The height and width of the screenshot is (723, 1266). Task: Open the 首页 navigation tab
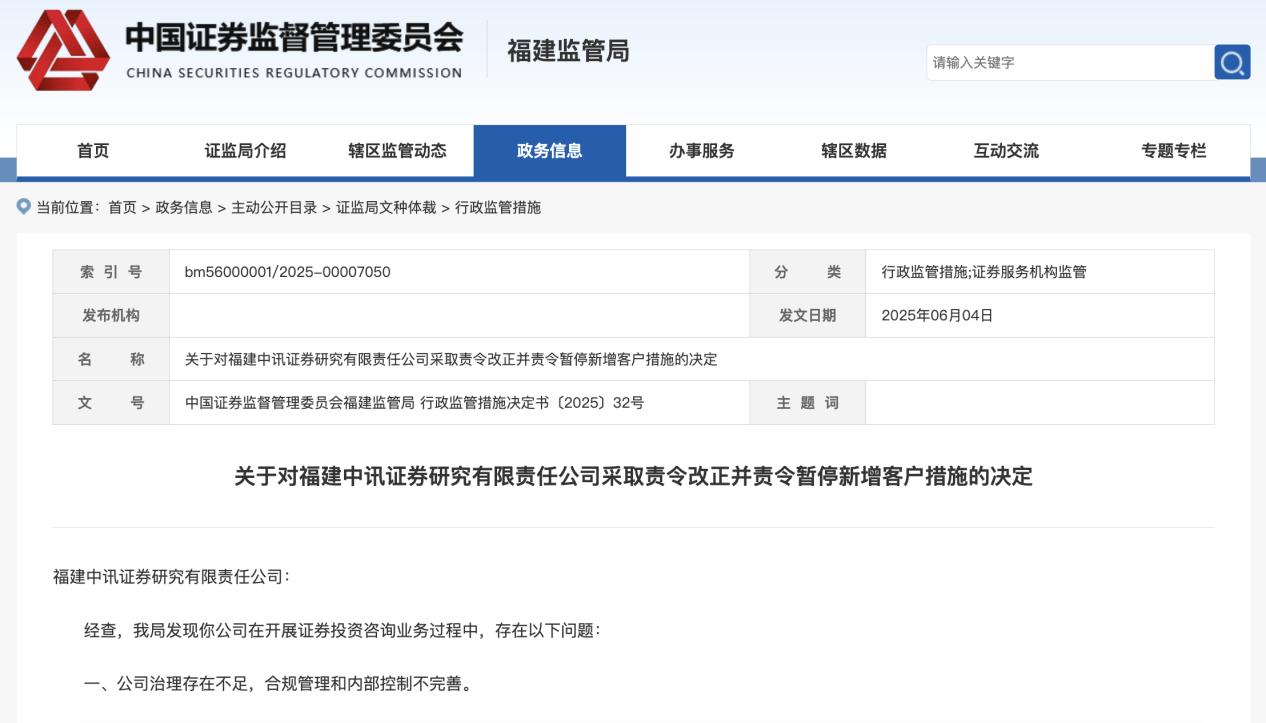click(93, 151)
